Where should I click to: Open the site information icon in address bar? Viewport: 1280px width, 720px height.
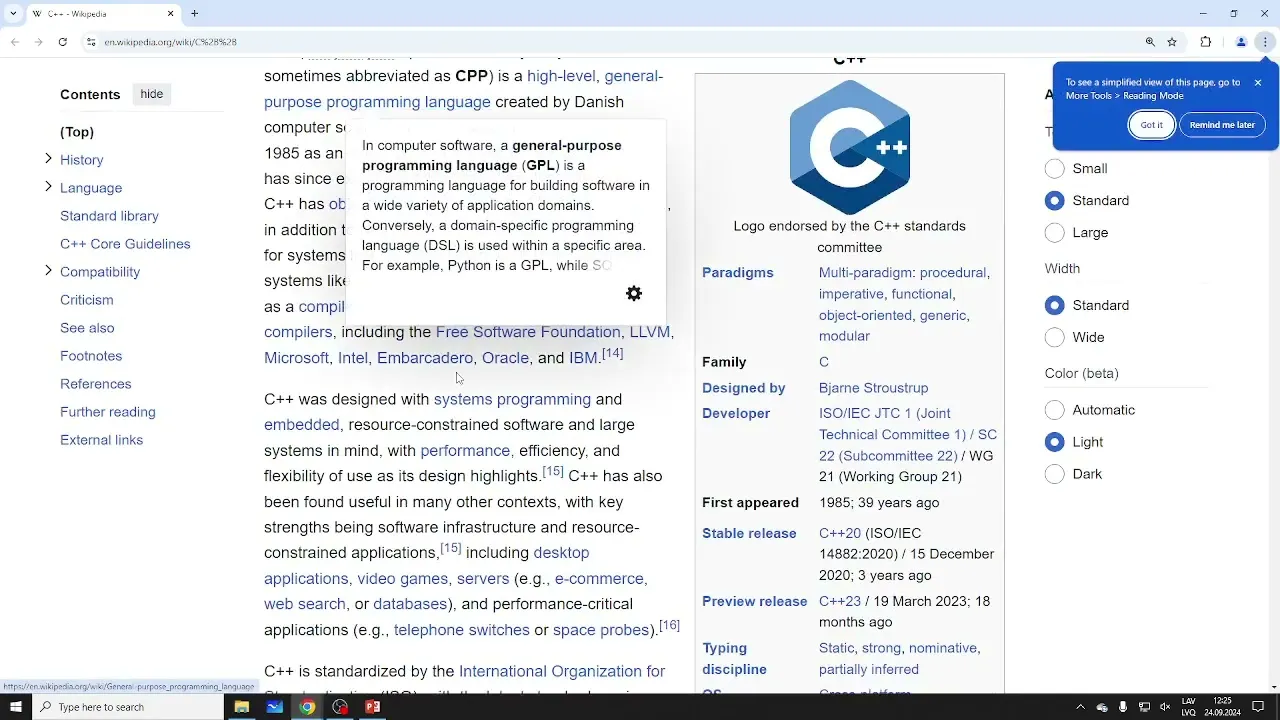point(91,42)
